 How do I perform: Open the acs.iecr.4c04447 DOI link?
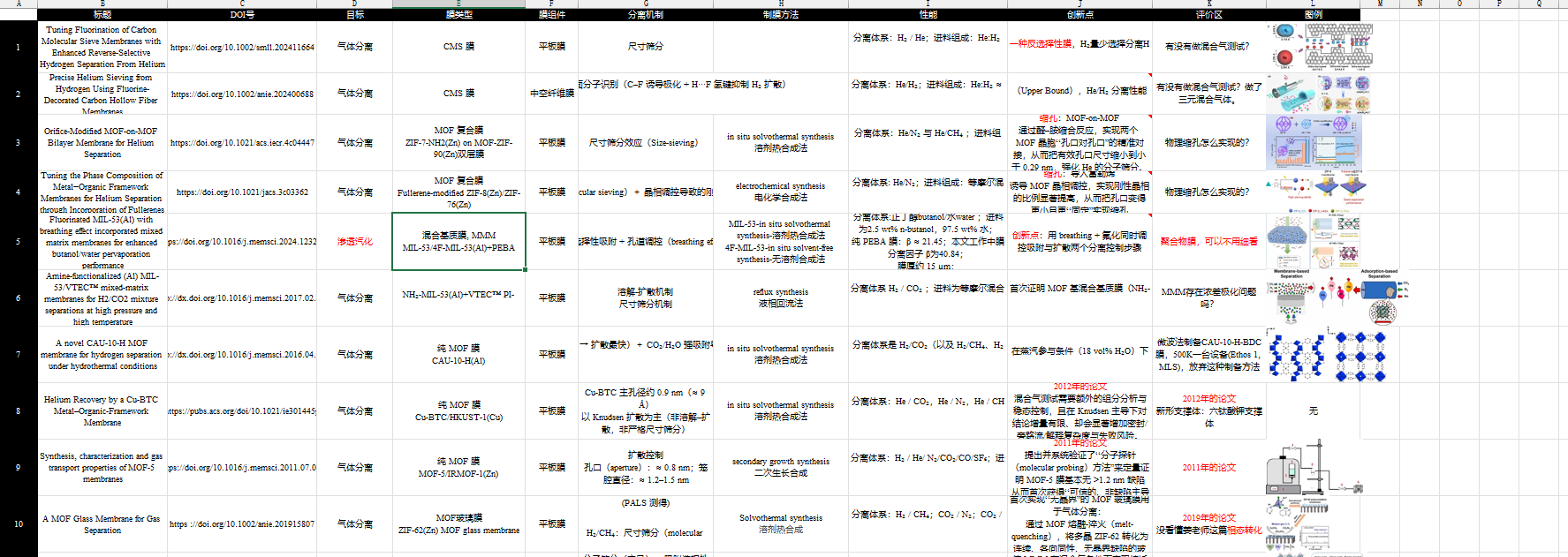click(242, 142)
